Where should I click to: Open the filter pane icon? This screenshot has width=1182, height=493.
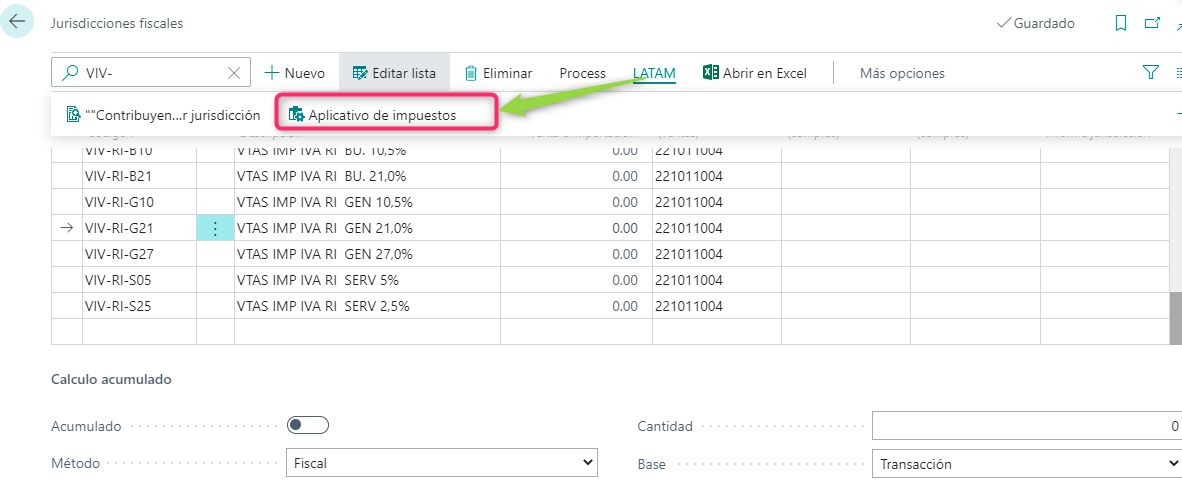pyautogui.click(x=1150, y=72)
